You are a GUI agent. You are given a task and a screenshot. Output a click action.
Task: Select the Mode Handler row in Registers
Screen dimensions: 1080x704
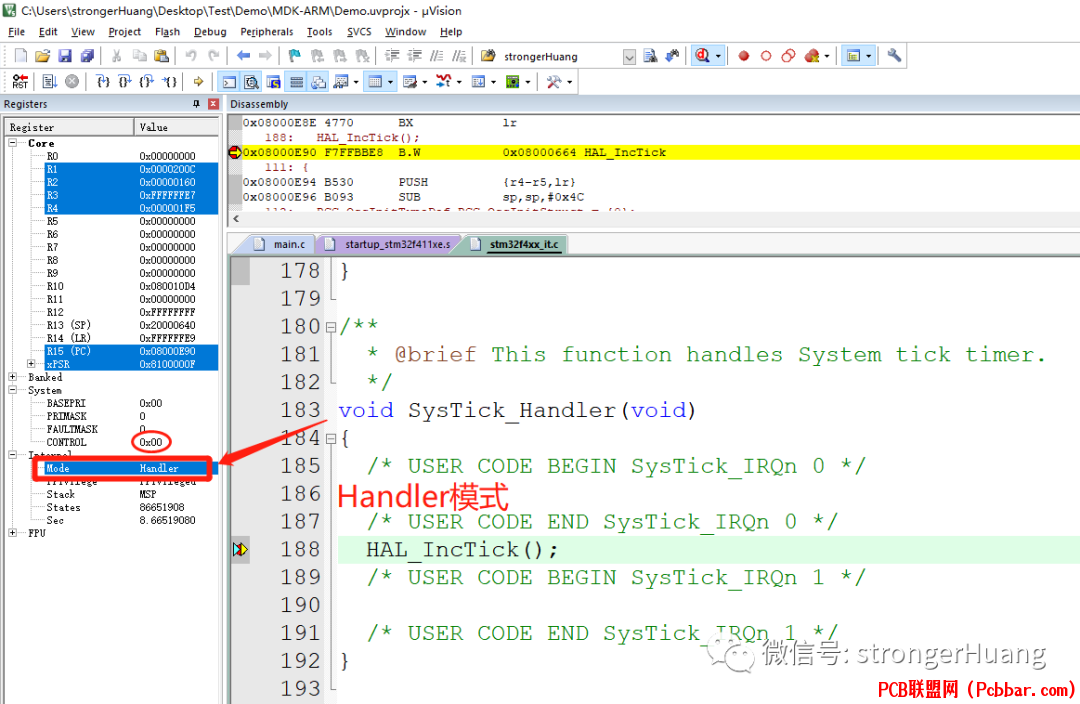click(123, 468)
